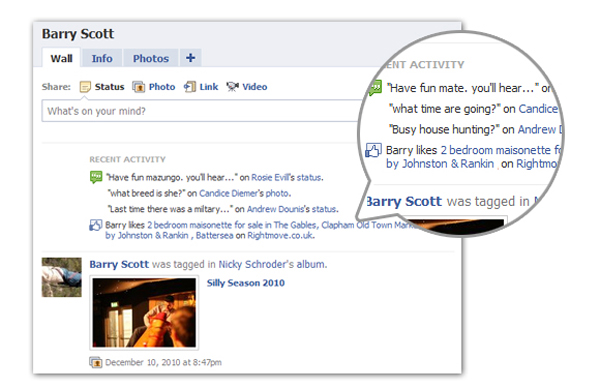Focus the What's on your mind box

(x=201, y=111)
